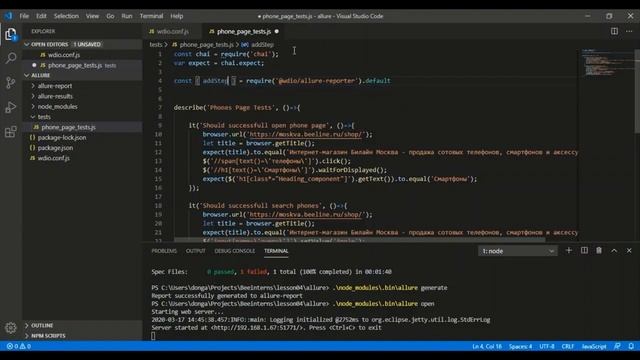Click the VS Code logo icon
The image size is (640, 360).
pos(9,16)
